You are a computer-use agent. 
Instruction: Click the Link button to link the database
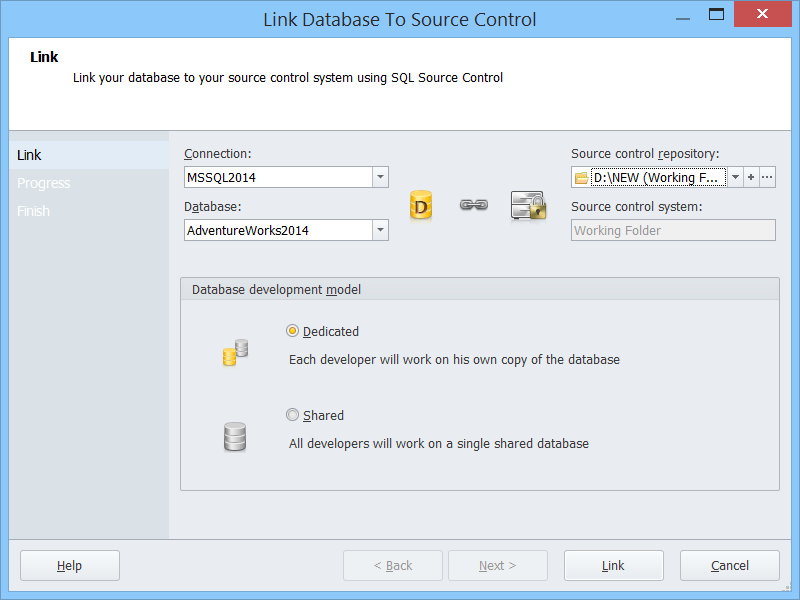(613, 565)
